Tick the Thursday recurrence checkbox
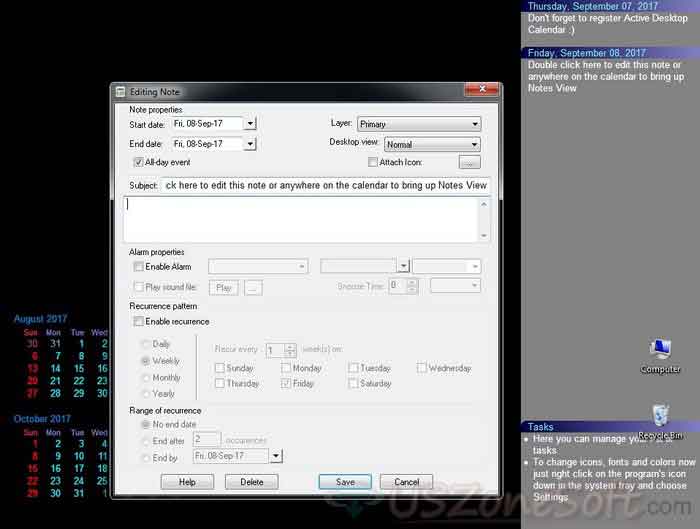The width and height of the screenshot is (700, 529). (220, 383)
